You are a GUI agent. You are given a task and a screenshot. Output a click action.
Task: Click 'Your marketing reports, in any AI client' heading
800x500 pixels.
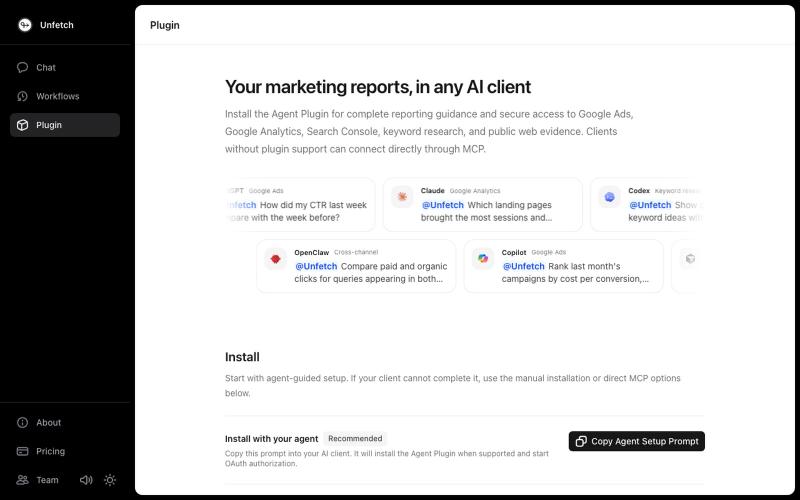point(378,87)
